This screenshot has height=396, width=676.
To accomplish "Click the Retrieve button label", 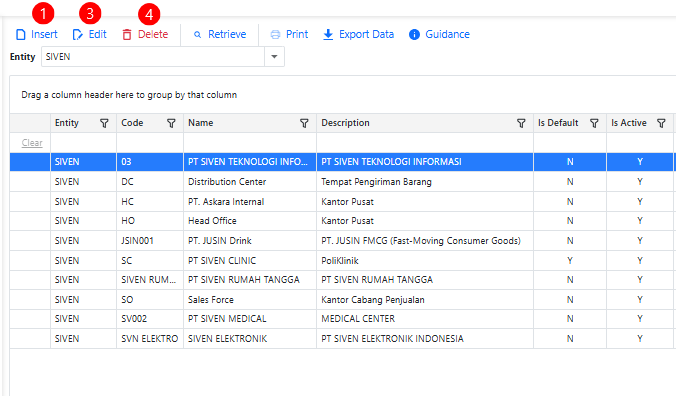I will point(227,34).
